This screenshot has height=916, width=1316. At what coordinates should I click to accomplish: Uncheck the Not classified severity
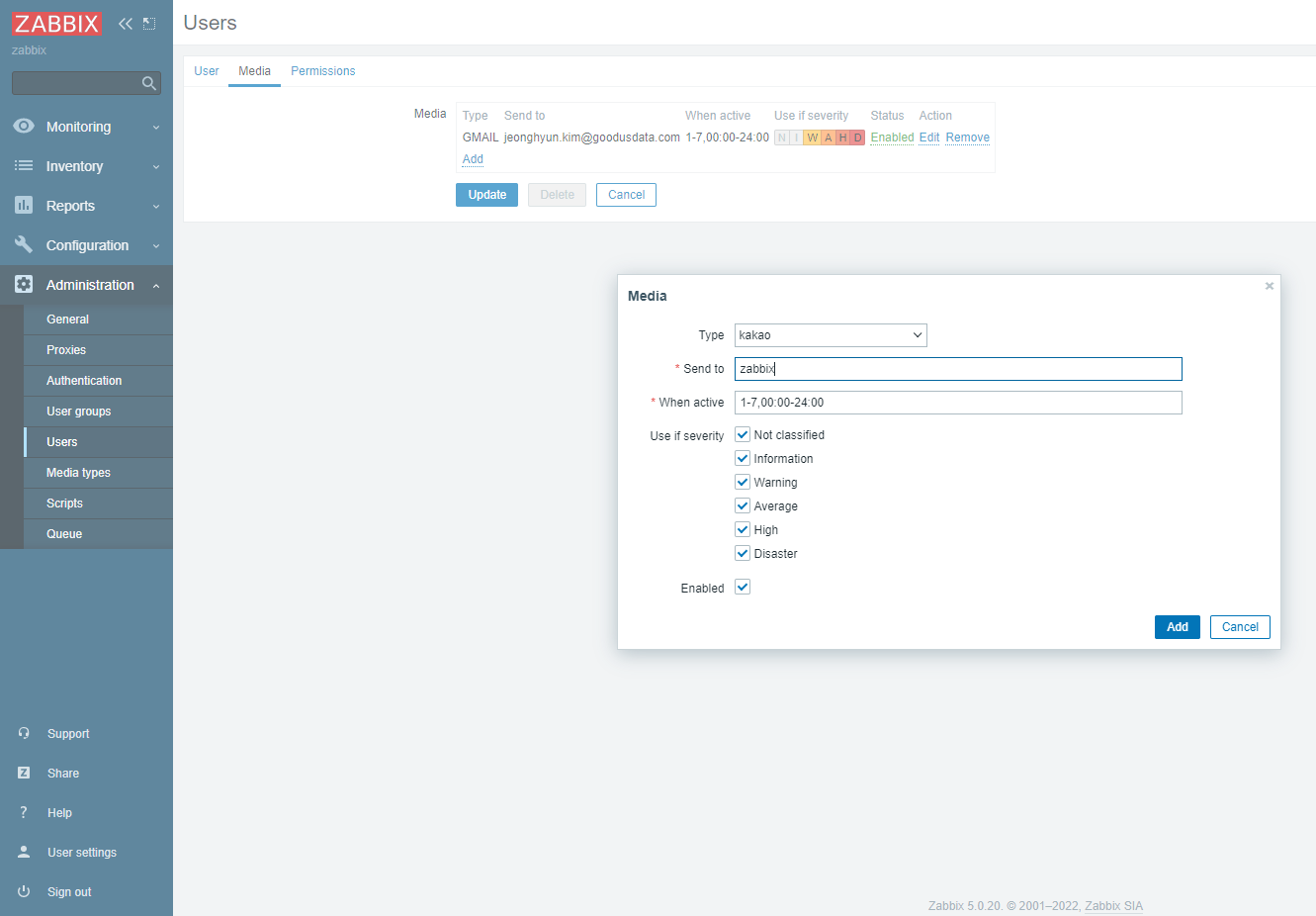(743, 434)
